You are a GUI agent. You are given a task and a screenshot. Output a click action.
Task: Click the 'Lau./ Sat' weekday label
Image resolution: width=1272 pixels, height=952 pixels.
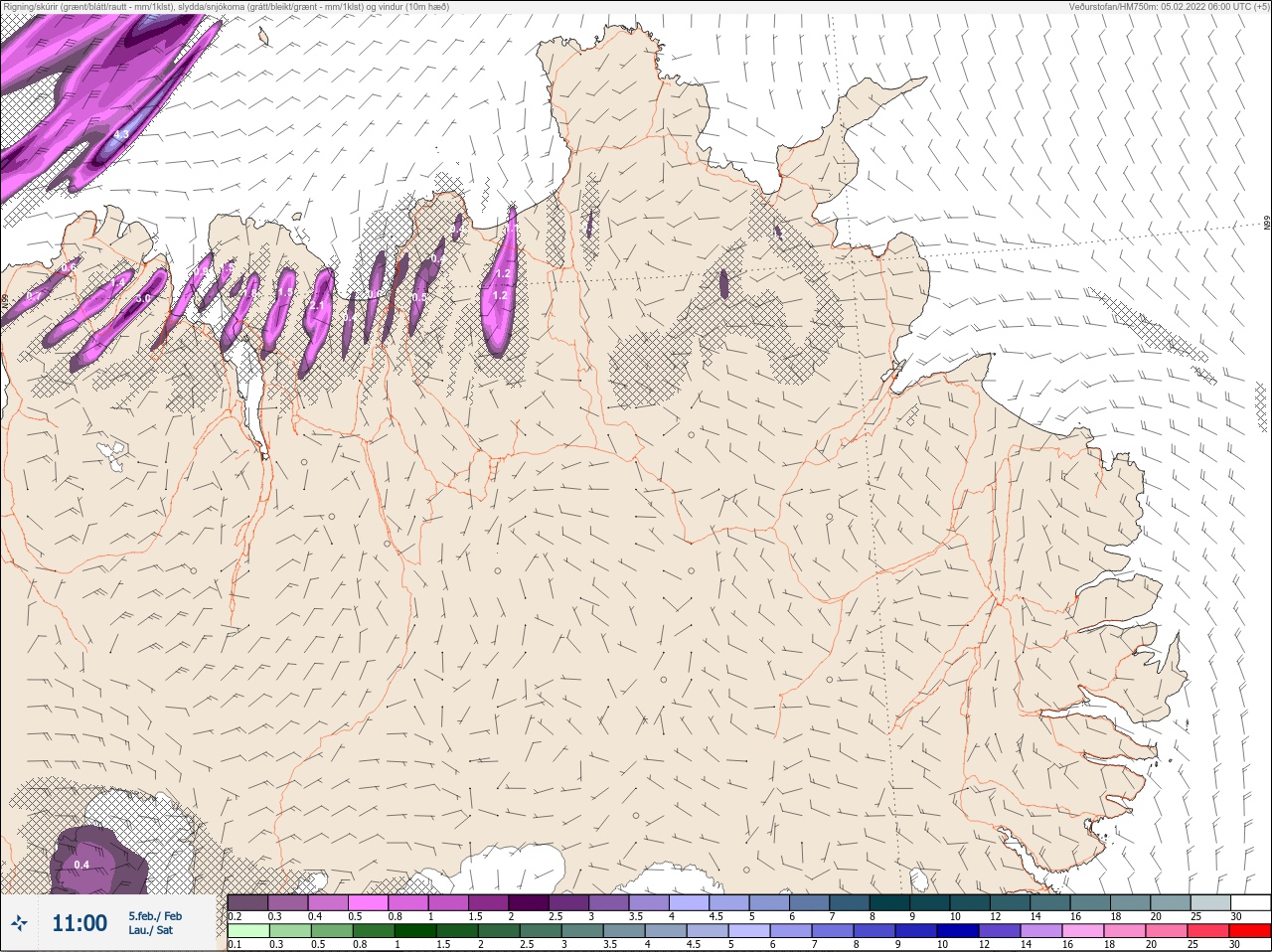point(150,931)
